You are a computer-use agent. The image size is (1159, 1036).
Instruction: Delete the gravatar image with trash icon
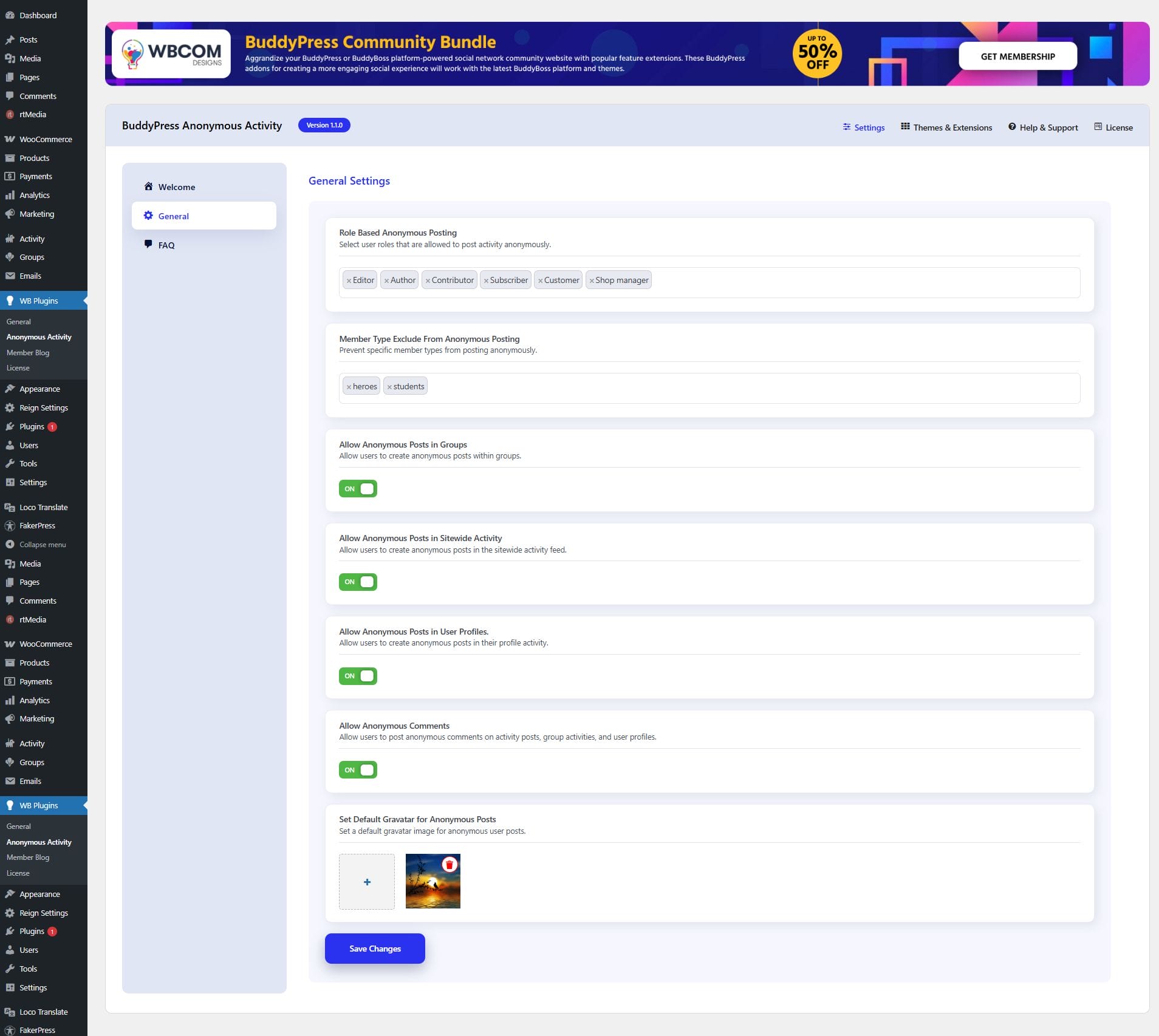click(449, 865)
